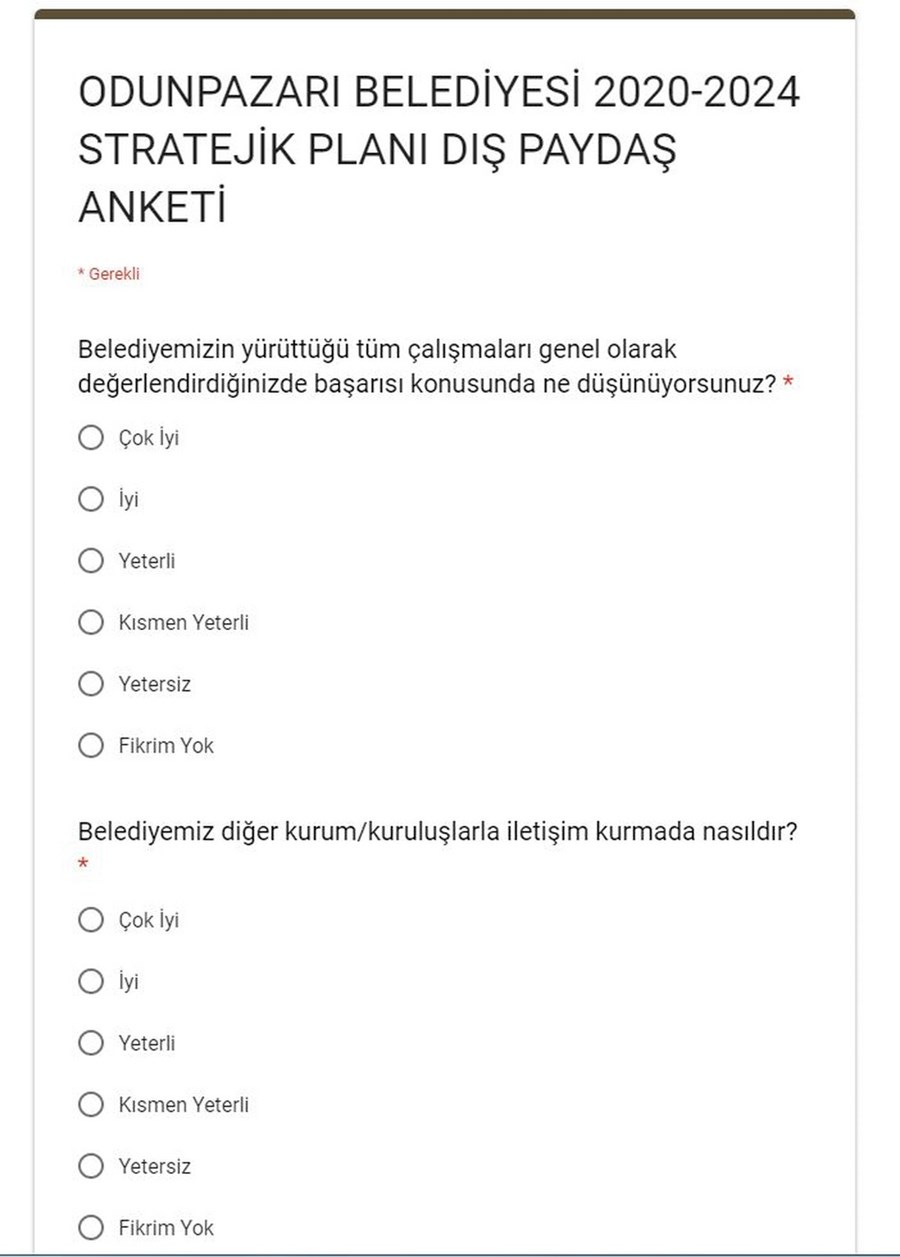Viewport: 900px width, 1257px height.
Task: Click the red asterisk under the second question
Action: click(x=84, y=863)
